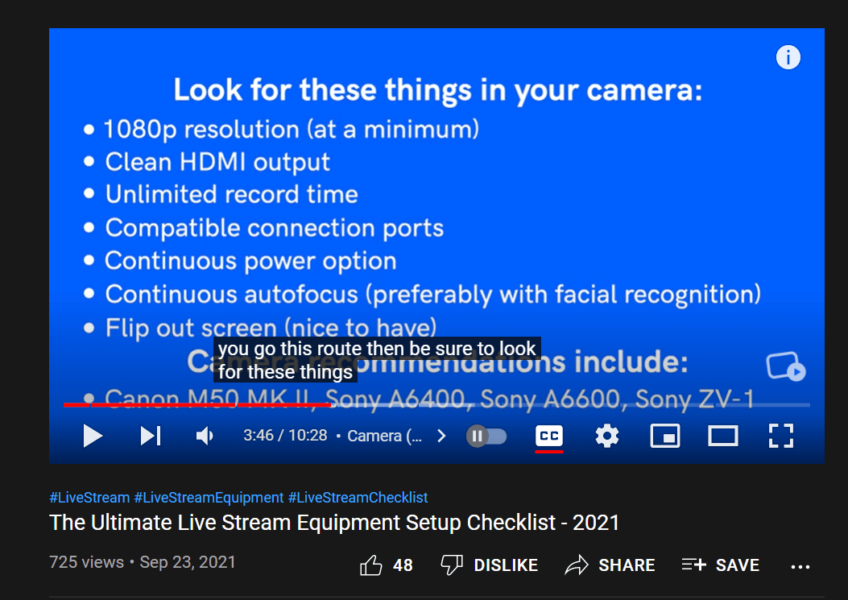Open the SHARE options

pos(610,565)
